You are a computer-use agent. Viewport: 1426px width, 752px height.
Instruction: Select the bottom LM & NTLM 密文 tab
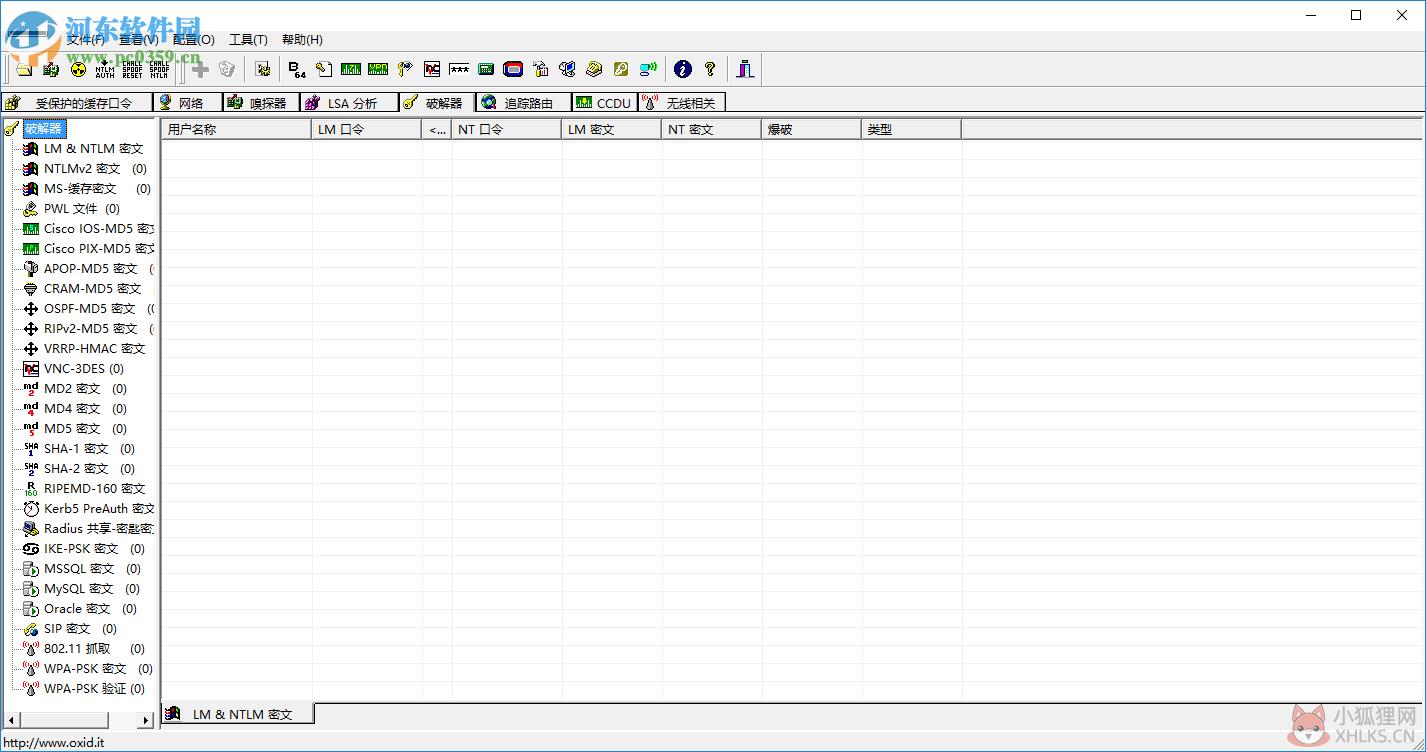pyautogui.click(x=238, y=714)
